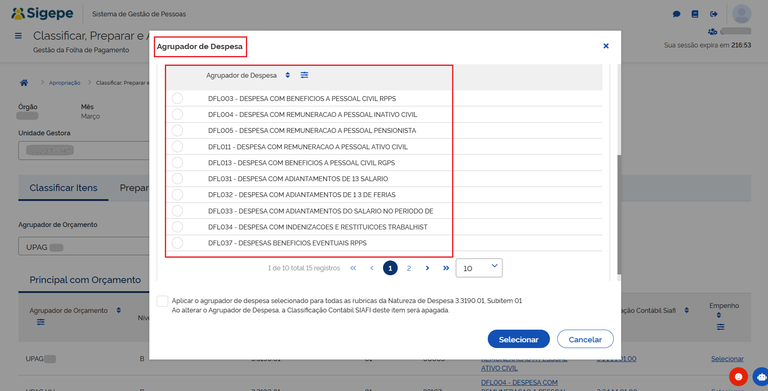
Task: Go to page 2 of results
Action: pos(409,268)
